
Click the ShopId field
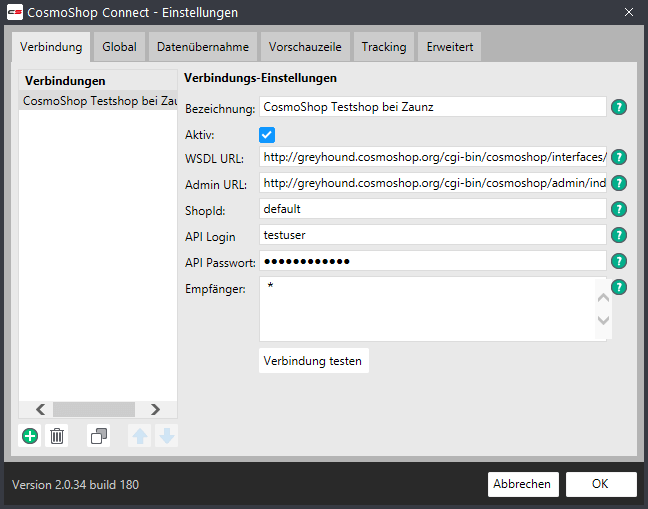pos(433,209)
